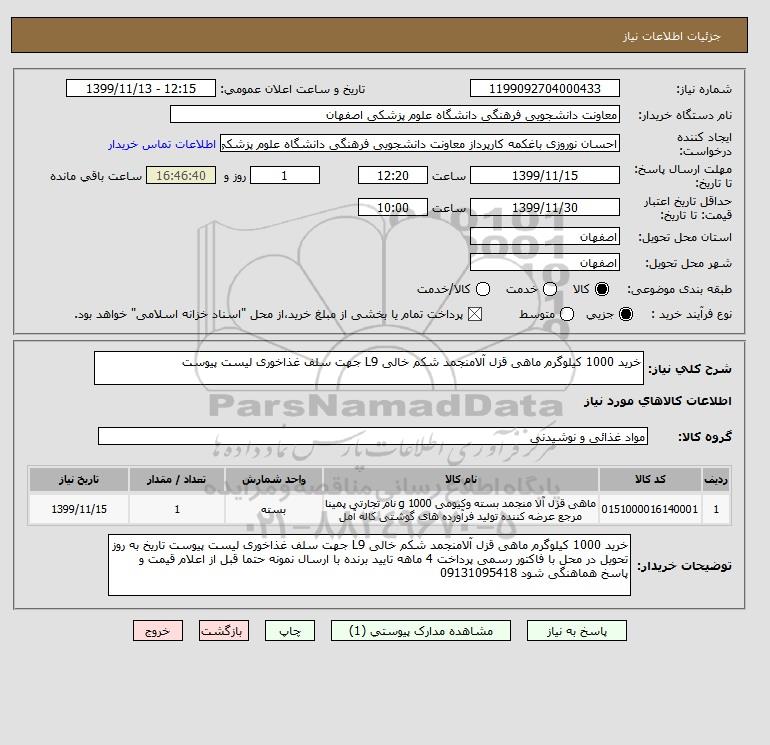770x745 pixels.
Task: Click the بسته unit cell
Action: pos(274,509)
